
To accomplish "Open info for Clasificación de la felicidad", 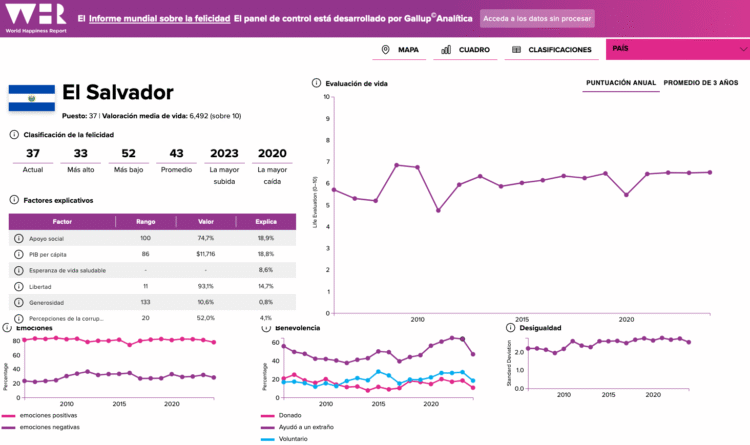I will click(x=14, y=134).
